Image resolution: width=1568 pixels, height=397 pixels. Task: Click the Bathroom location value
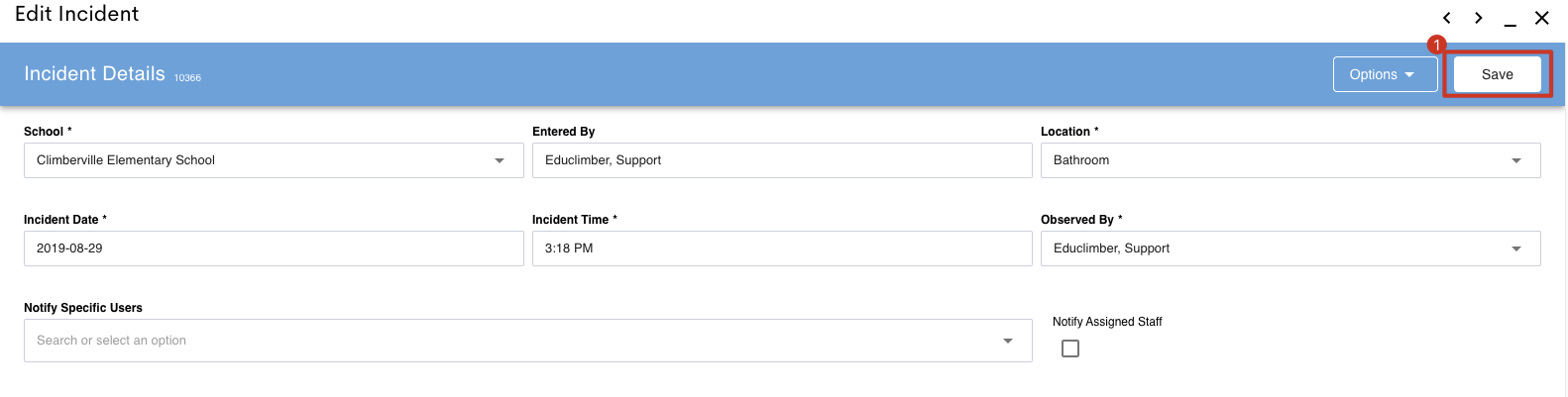(1081, 160)
